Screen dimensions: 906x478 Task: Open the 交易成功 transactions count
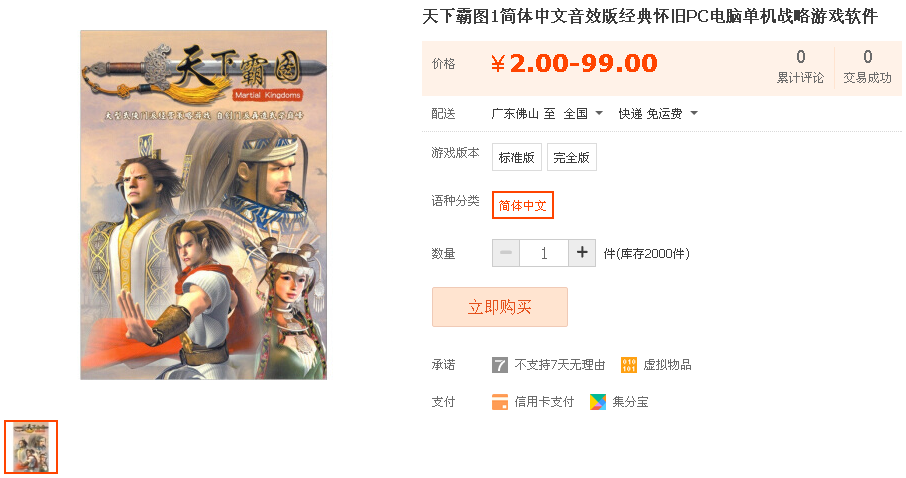click(867, 67)
